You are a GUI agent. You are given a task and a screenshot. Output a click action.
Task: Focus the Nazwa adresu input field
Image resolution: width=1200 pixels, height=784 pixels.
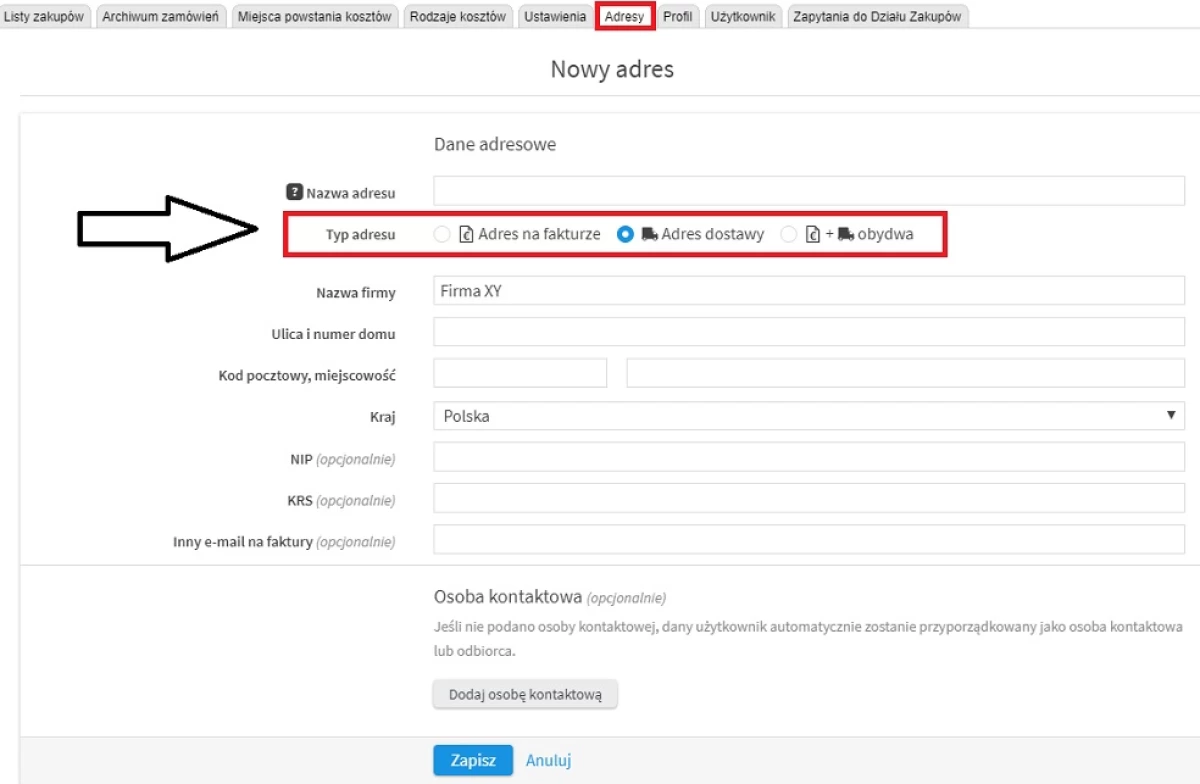(809, 191)
